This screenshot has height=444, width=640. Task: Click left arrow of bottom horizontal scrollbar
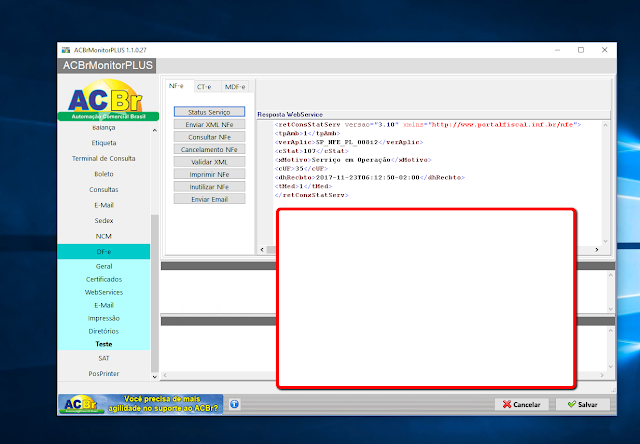(x=165, y=375)
